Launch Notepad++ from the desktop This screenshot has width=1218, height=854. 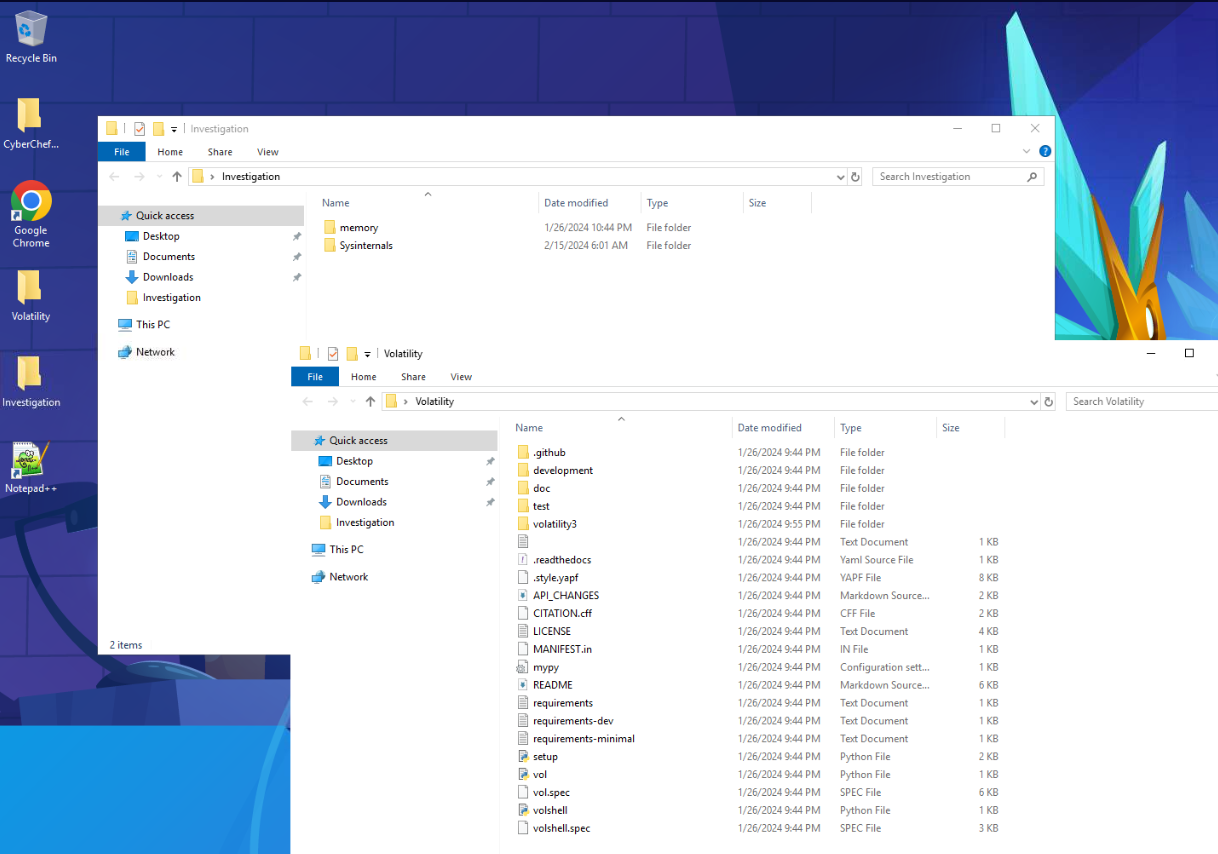pyautogui.click(x=30, y=467)
